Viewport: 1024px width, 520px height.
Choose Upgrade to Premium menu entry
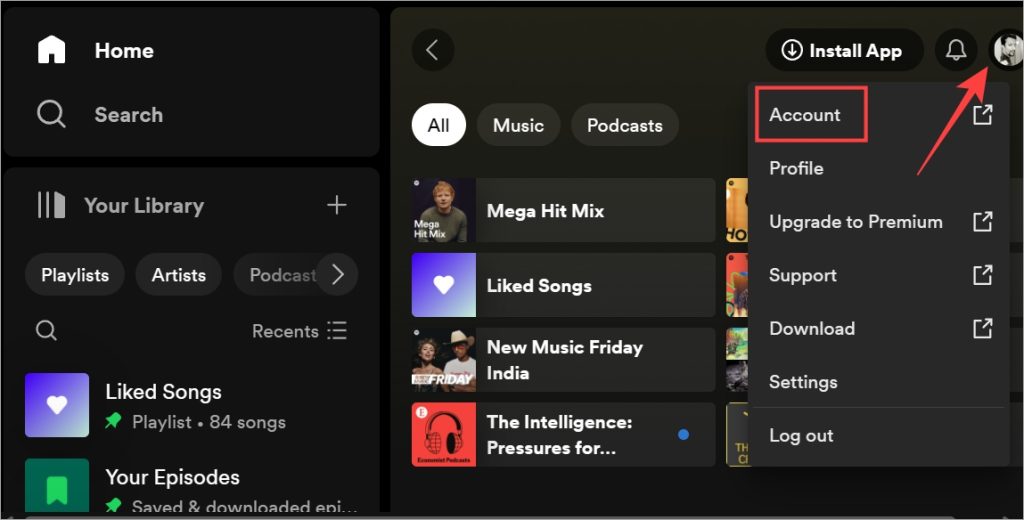[878, 221]
